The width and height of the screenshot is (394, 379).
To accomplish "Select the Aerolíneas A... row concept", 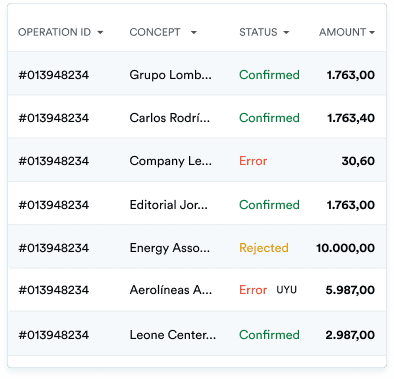I will tap(170, 290).
